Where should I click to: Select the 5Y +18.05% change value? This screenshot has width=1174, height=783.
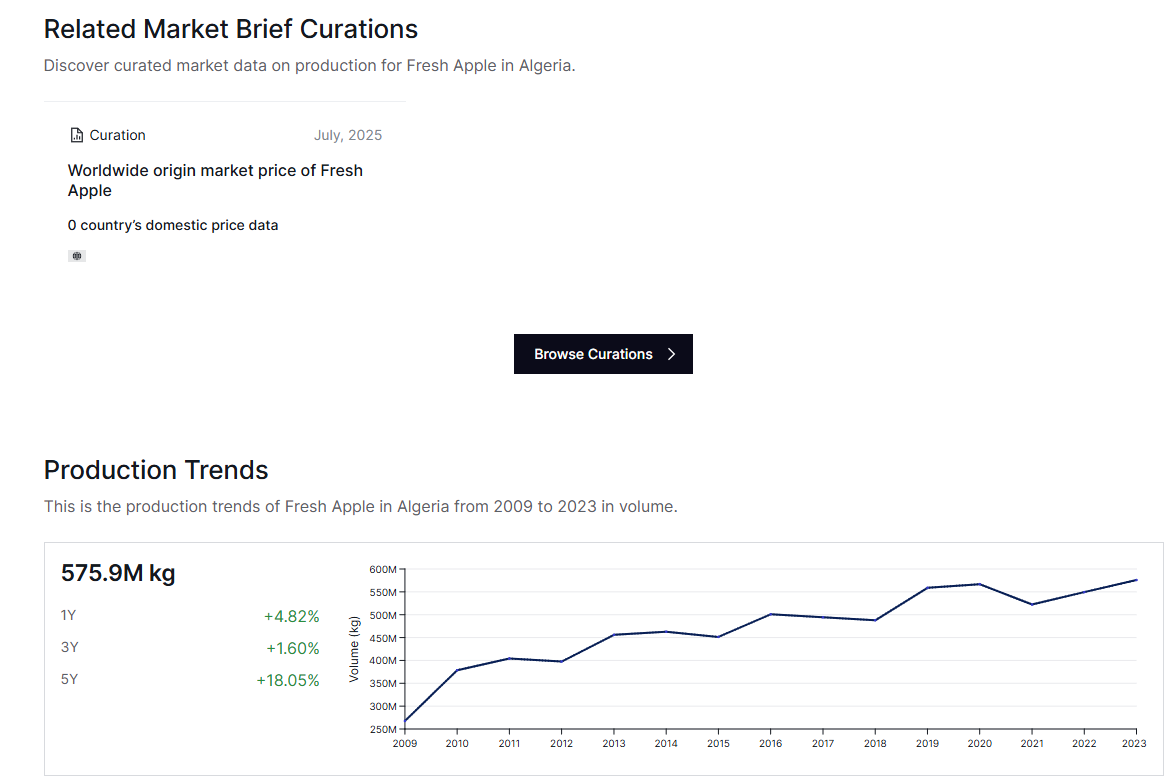[x=288, y=680]
